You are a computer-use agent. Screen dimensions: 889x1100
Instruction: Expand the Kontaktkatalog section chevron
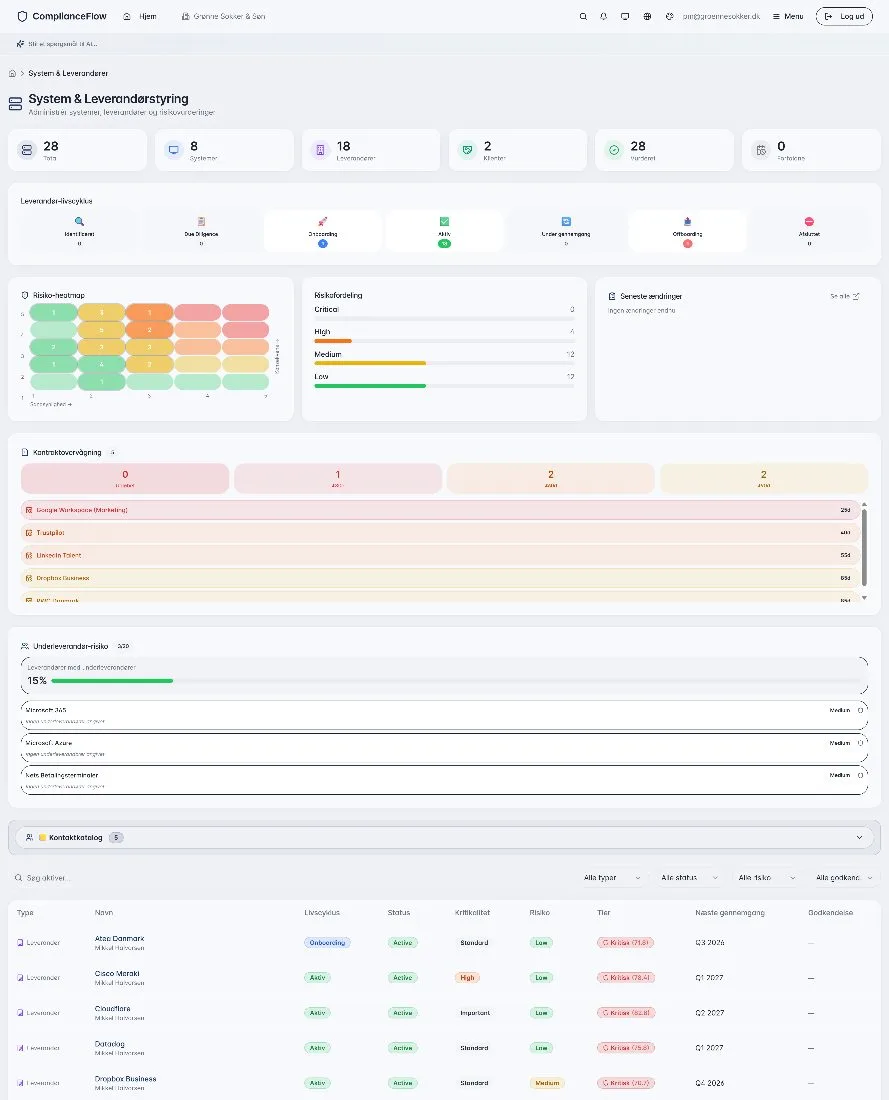[x=860, y=838]
